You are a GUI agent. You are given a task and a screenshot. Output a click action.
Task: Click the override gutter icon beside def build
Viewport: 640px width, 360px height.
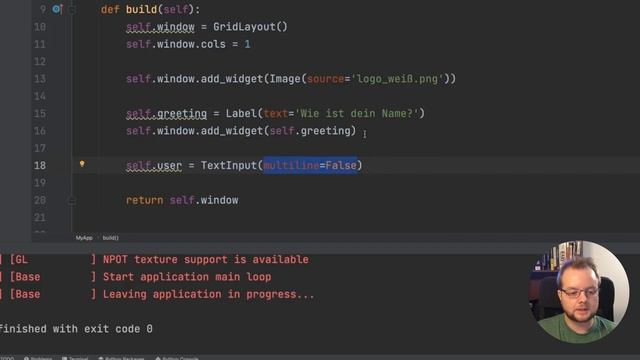tap(57, 9)
